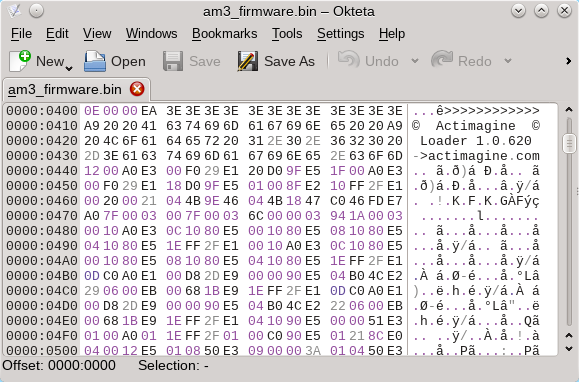Click the Save As toolbar icon
The height and width of the screenshot is (382, 579).
pyautogui.click(x=248, y=61)
